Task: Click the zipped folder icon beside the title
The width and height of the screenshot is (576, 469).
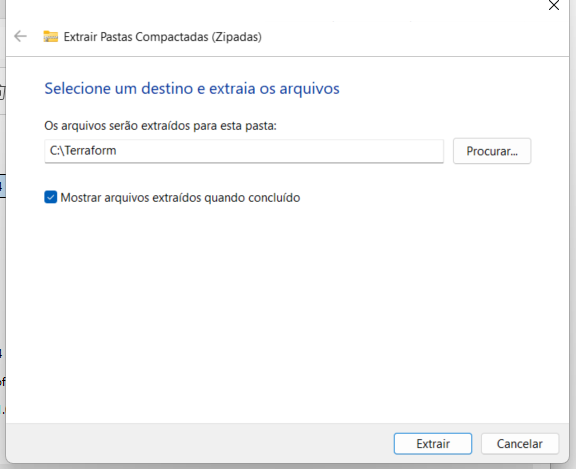Action: pyautogui.click(x=51, y=36)
